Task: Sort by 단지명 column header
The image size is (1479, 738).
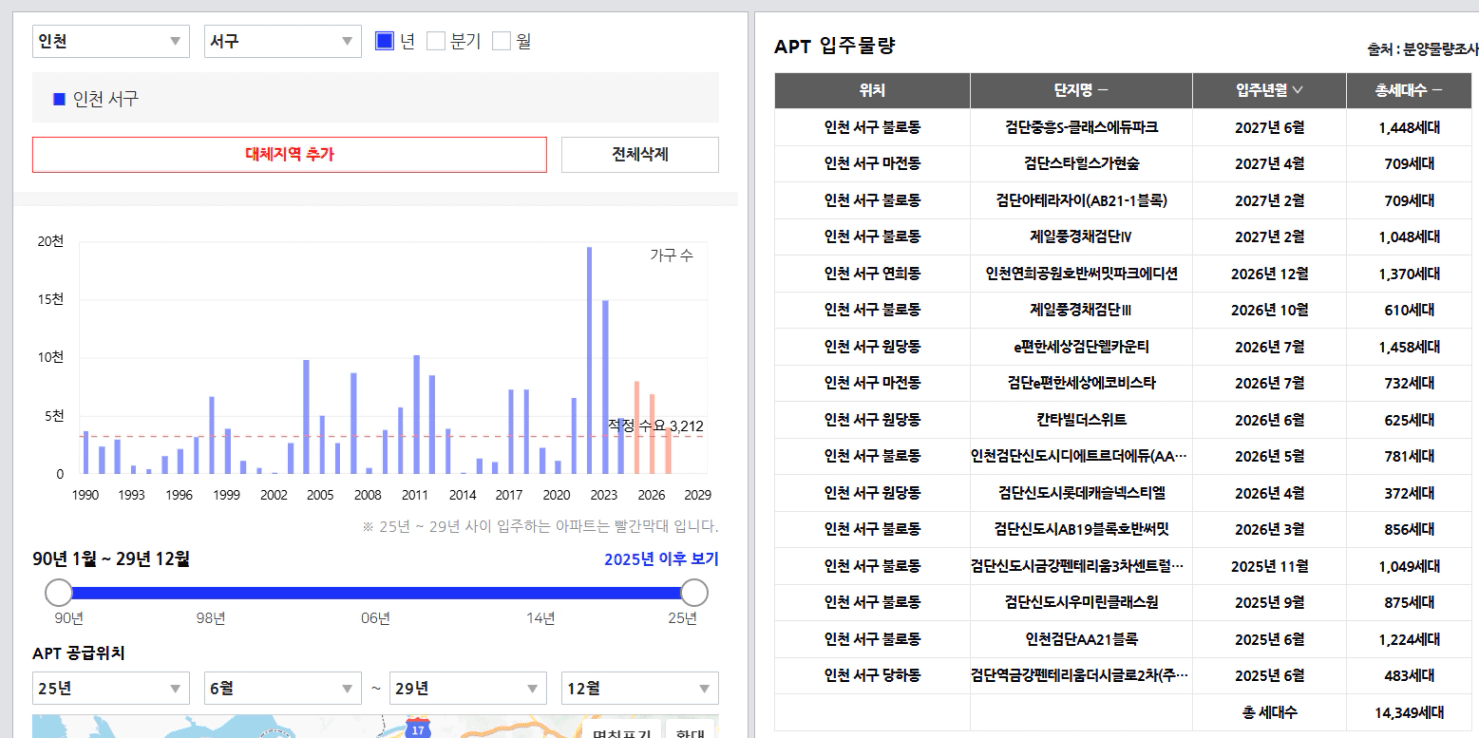Action: click(1081, 90)
